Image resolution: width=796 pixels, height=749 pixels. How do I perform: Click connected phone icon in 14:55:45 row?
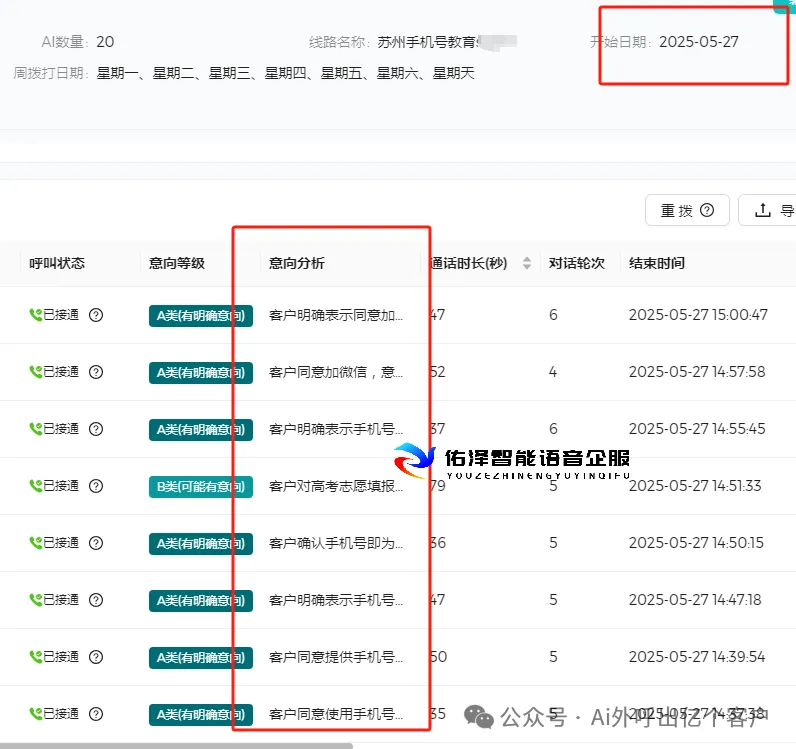[36, 429]
